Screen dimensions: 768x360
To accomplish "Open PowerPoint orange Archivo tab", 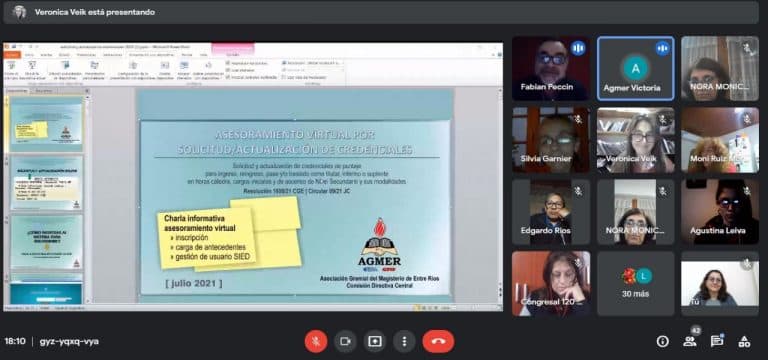I will coord(12,55).
